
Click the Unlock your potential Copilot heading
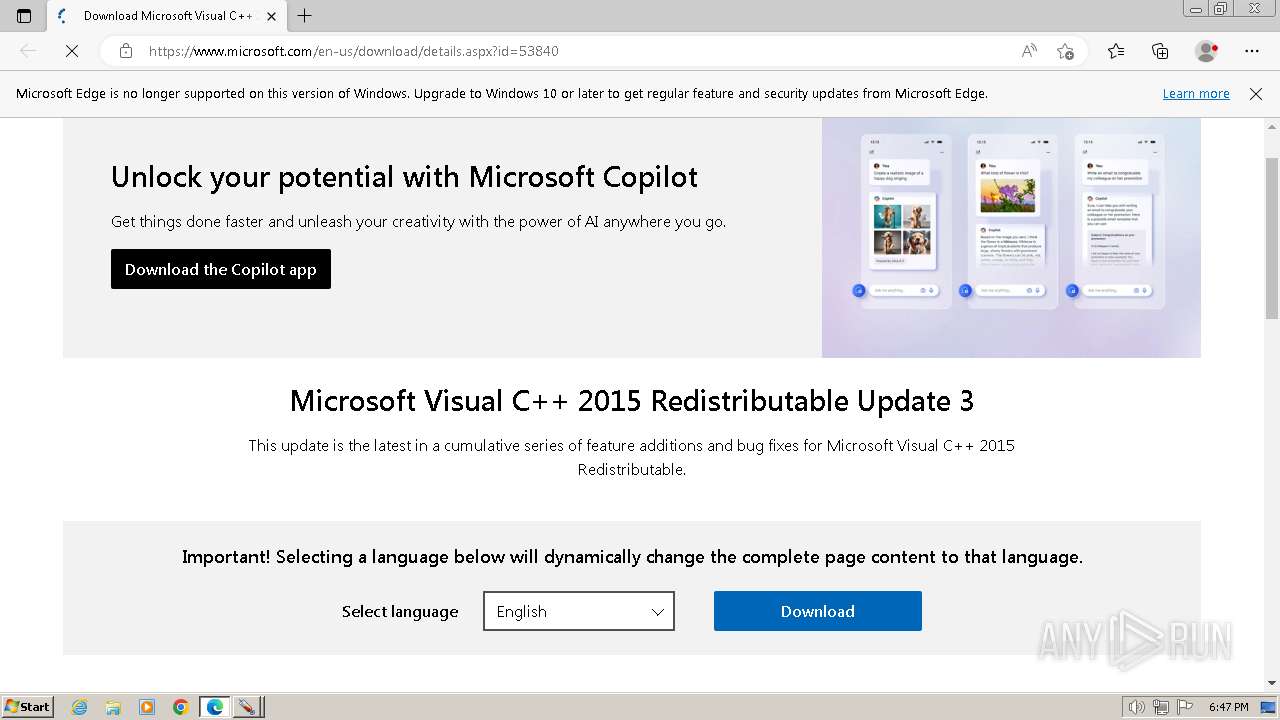(x=404, y=177)
